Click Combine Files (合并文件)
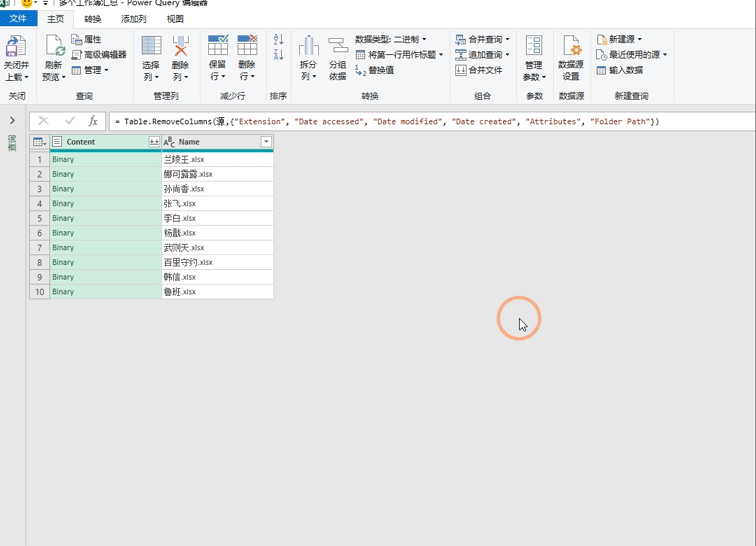 (479, 70)
